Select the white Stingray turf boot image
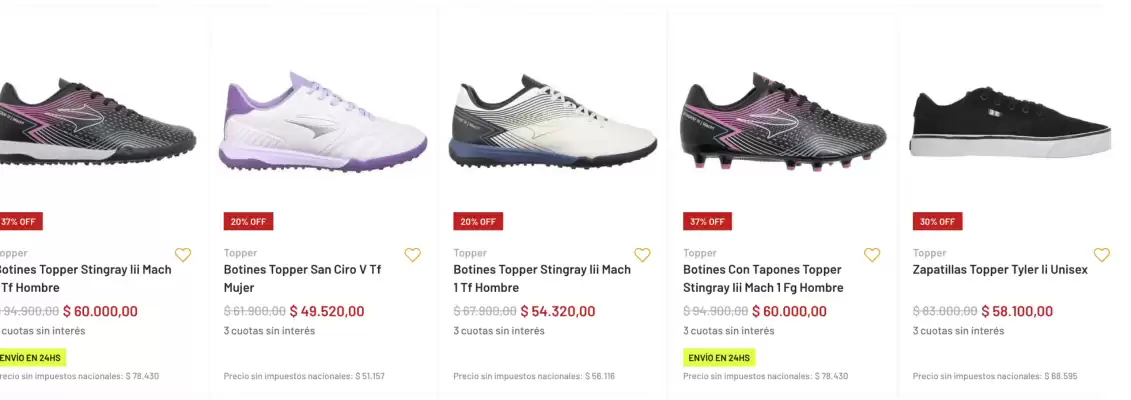 tap(553, 122)
